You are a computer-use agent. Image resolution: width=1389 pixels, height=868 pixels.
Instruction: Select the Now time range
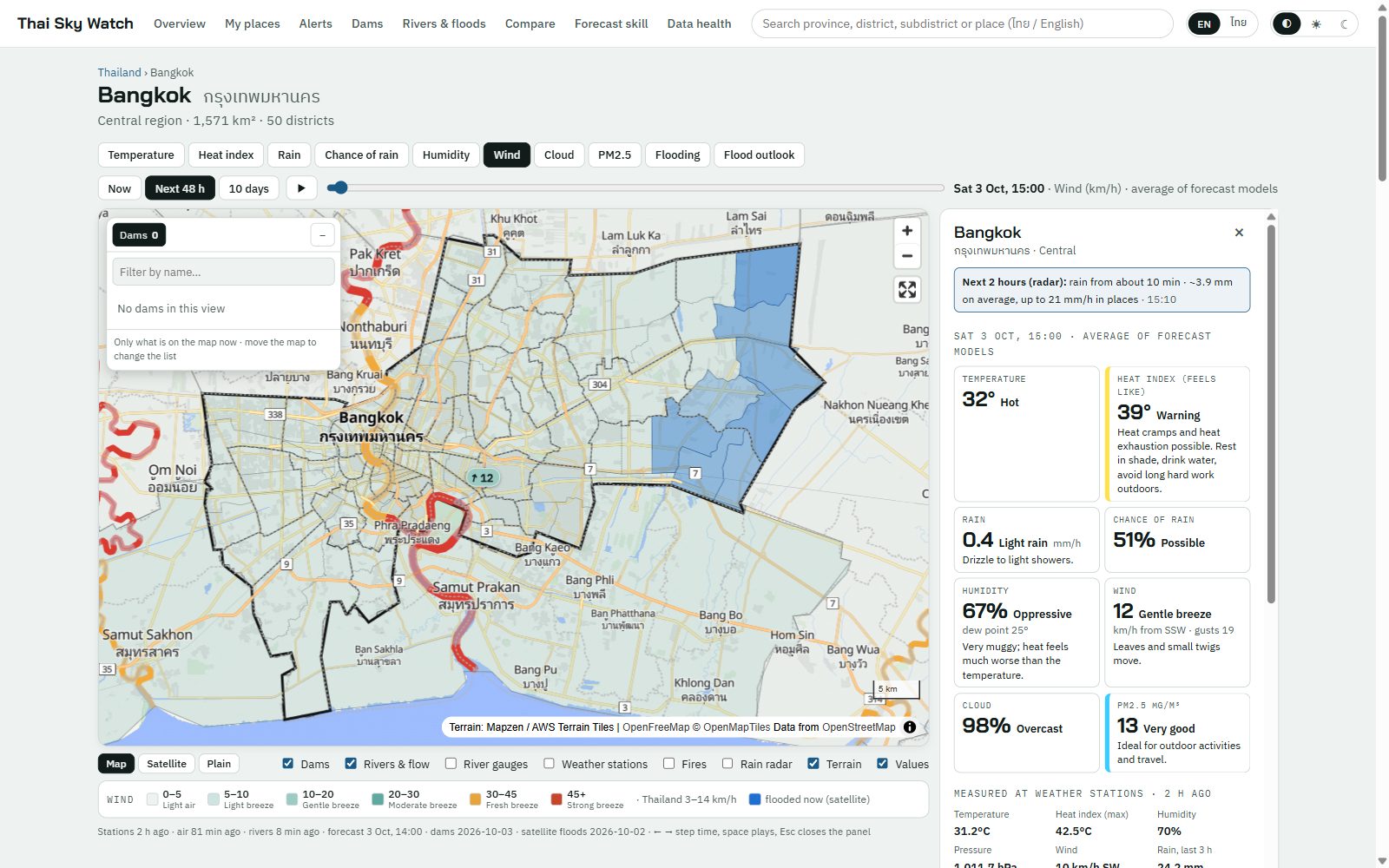pyautogui.click(x=120, y=188)
